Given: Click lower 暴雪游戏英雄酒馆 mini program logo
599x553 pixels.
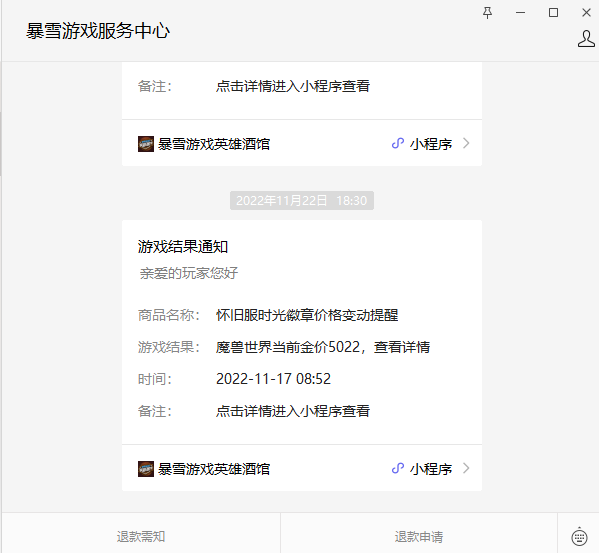Looking at the screenshot, I should 146,469.
